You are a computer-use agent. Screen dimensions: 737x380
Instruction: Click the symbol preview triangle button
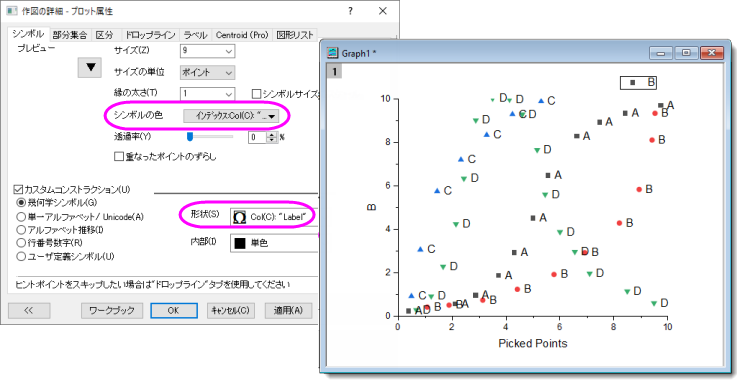click(91, 67)
